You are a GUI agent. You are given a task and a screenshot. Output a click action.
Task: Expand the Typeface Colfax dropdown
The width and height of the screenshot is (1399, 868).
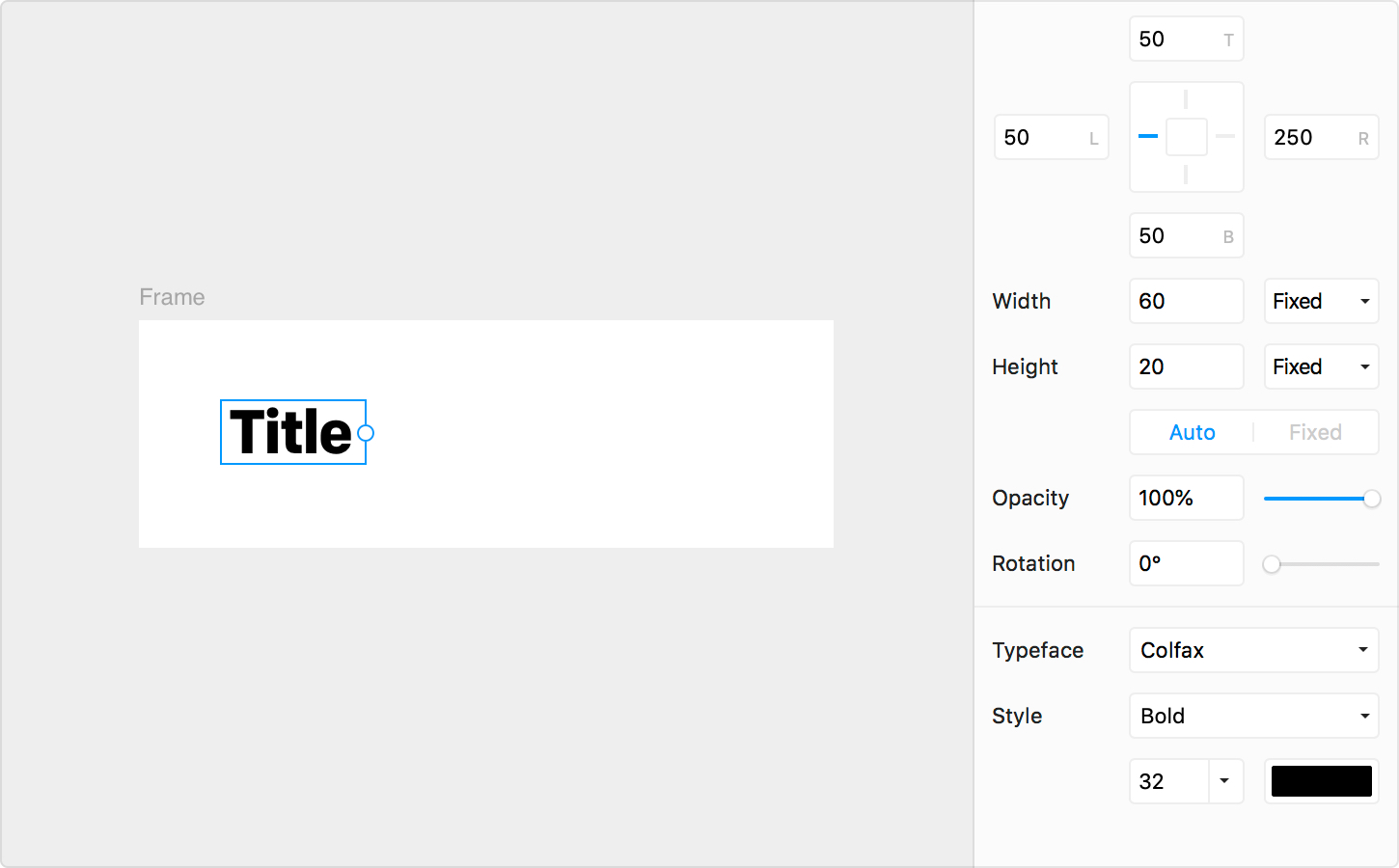(1253, 650)
